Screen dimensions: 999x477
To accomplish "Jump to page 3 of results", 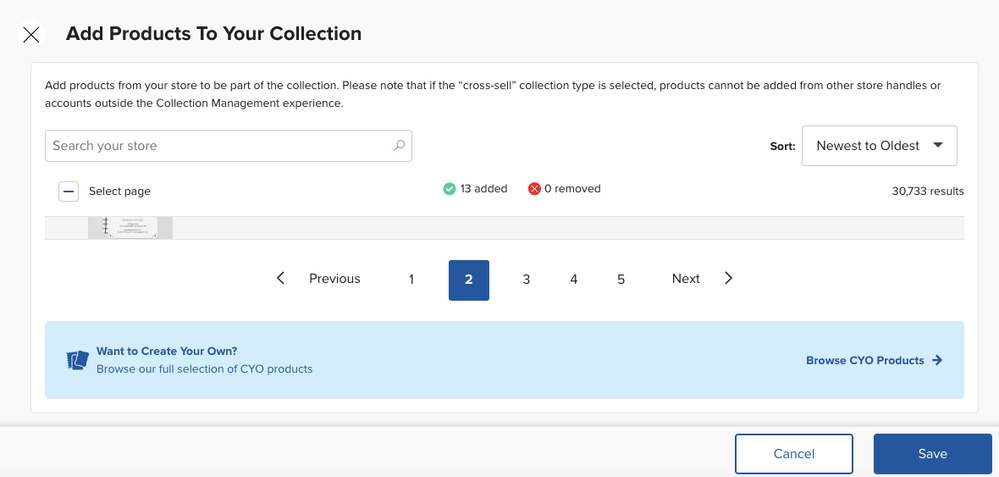I will click(526, 280).
